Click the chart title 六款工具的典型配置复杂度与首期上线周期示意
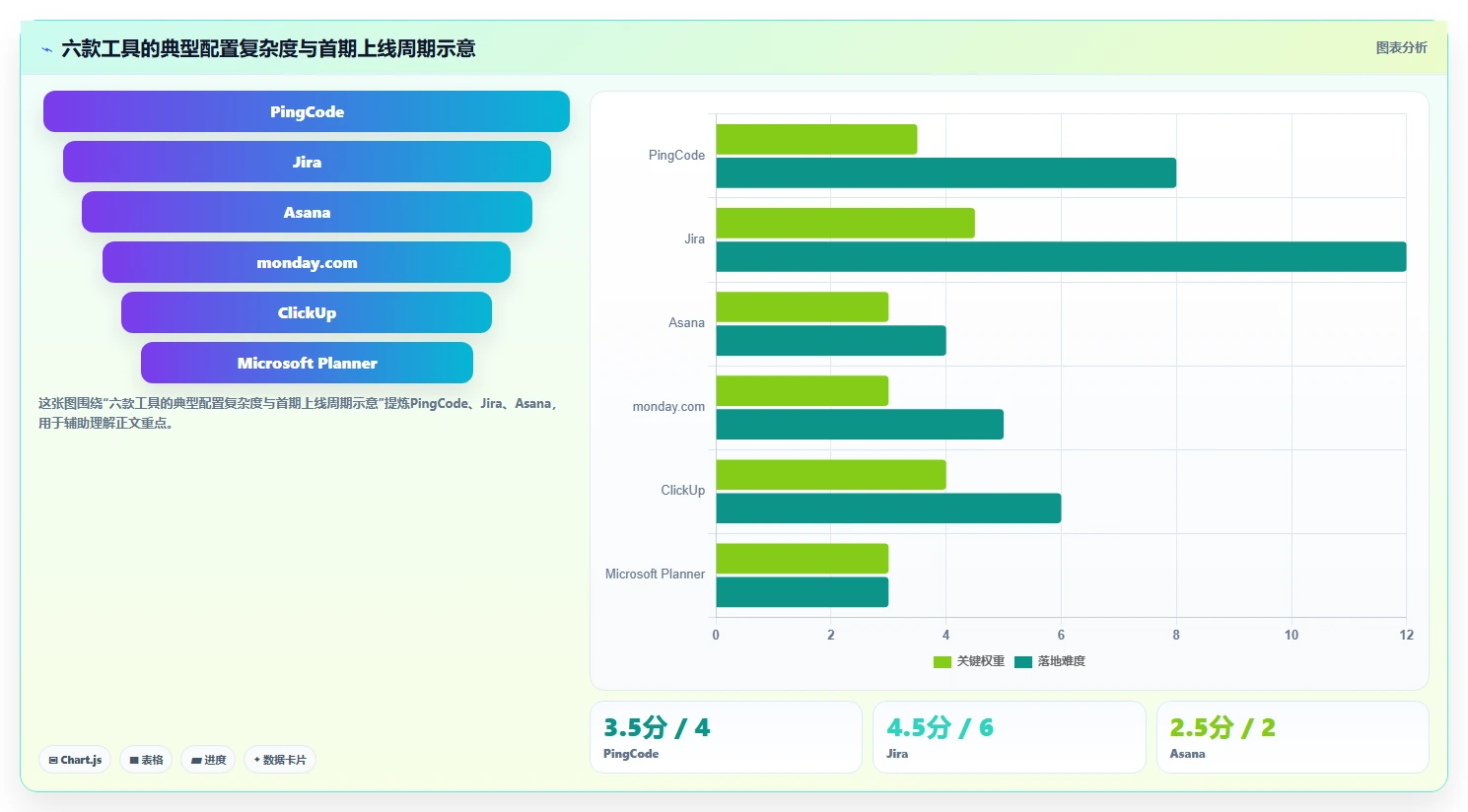Screen dimensions: 1468x812 pos(268,48)
